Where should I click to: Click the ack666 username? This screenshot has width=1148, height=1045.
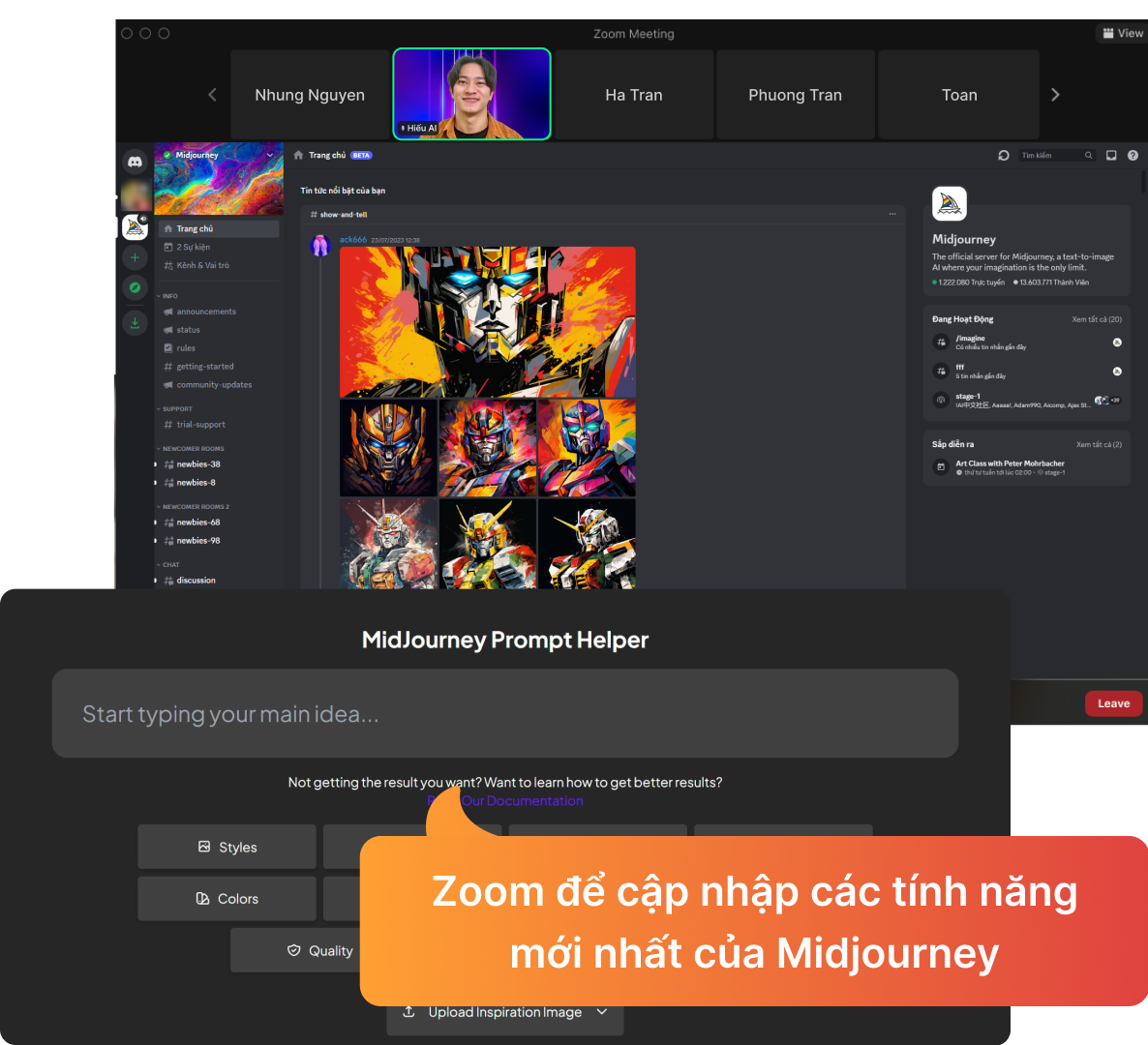tap(353, 239)
